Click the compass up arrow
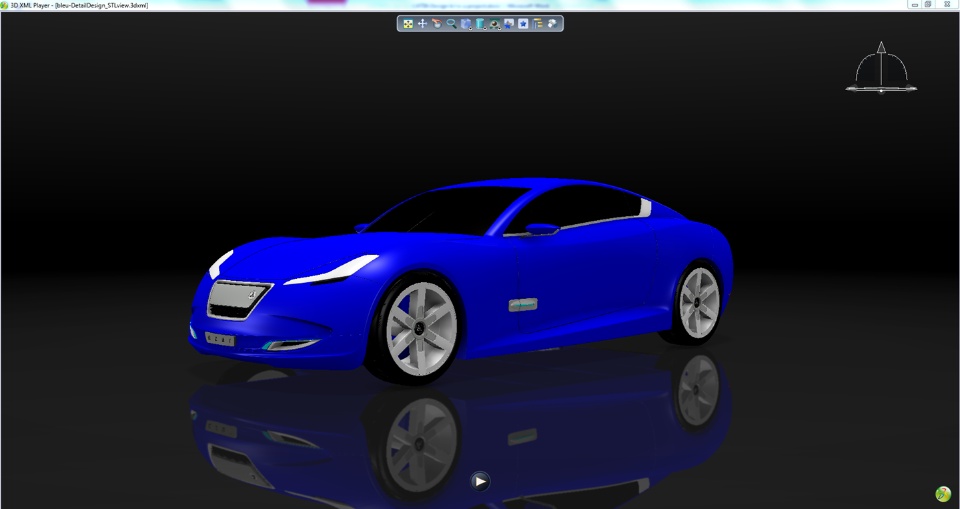The width and height of the screenshot is (960, 509). 881,48
